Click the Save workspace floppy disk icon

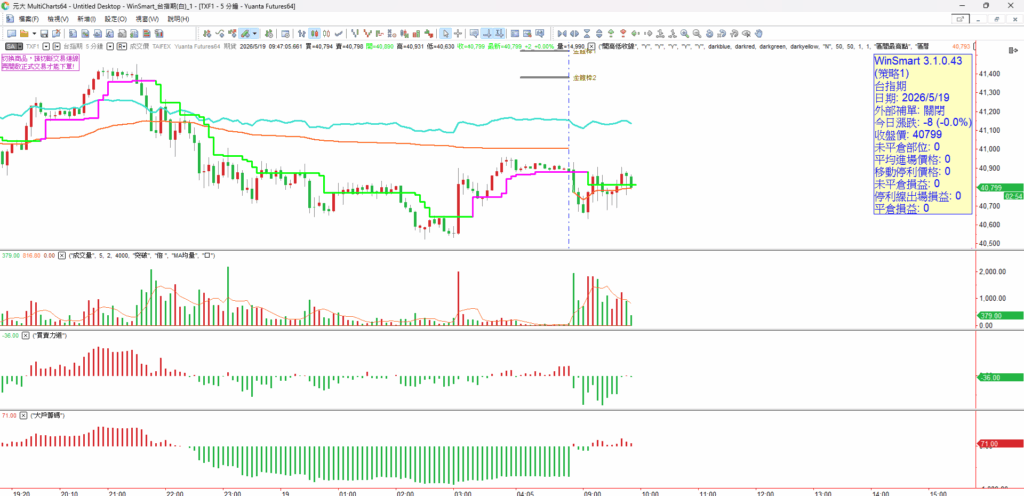point(44,33)
